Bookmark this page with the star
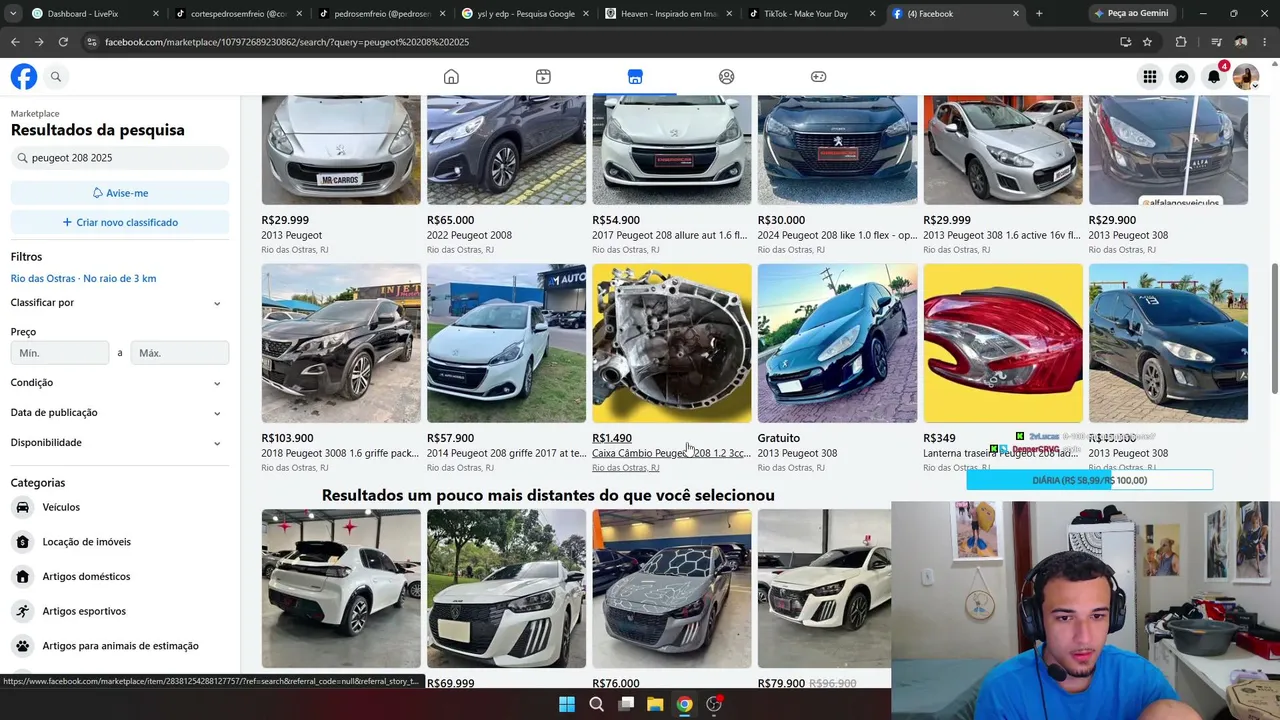This screenshot has width=1280, height=720. [x=1147, y=42]
